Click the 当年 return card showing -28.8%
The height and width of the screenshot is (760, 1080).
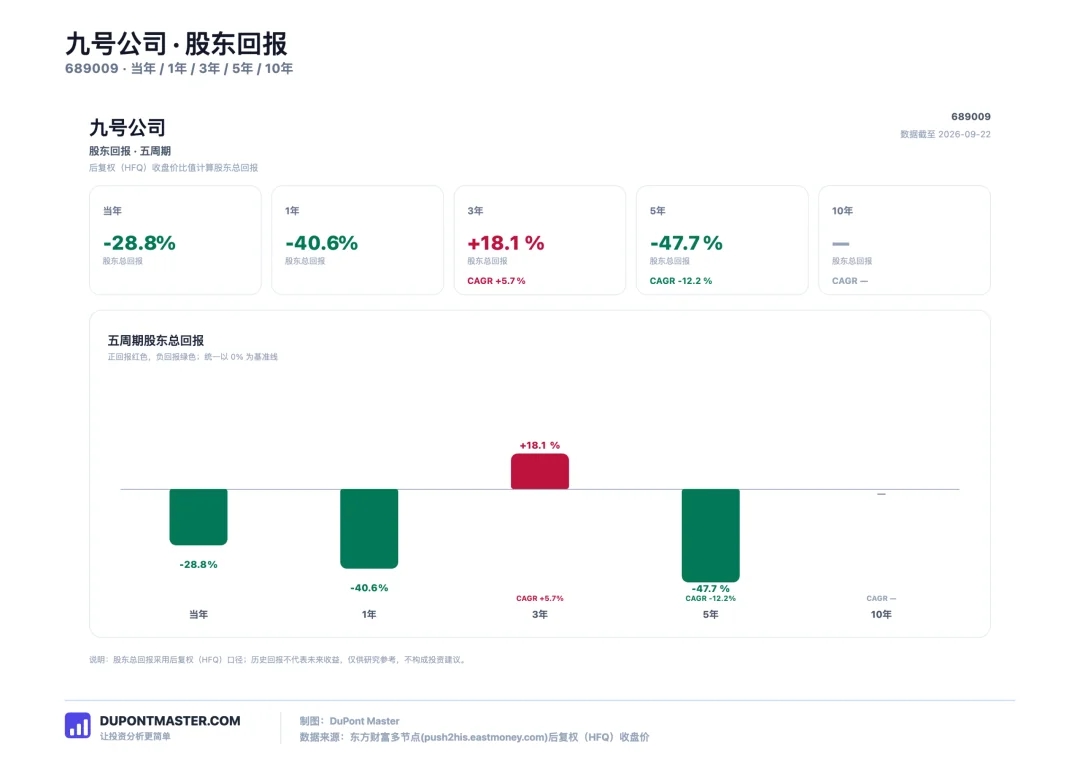point(175,240)
